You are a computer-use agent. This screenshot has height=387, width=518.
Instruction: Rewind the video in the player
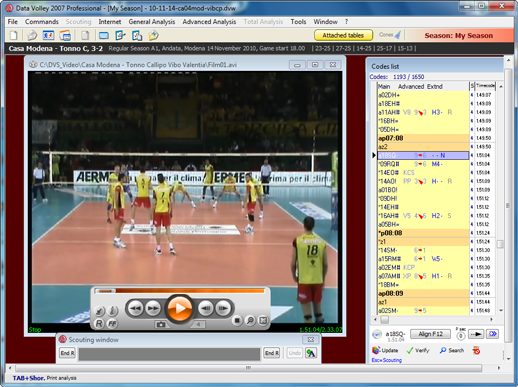pos(135,308)
